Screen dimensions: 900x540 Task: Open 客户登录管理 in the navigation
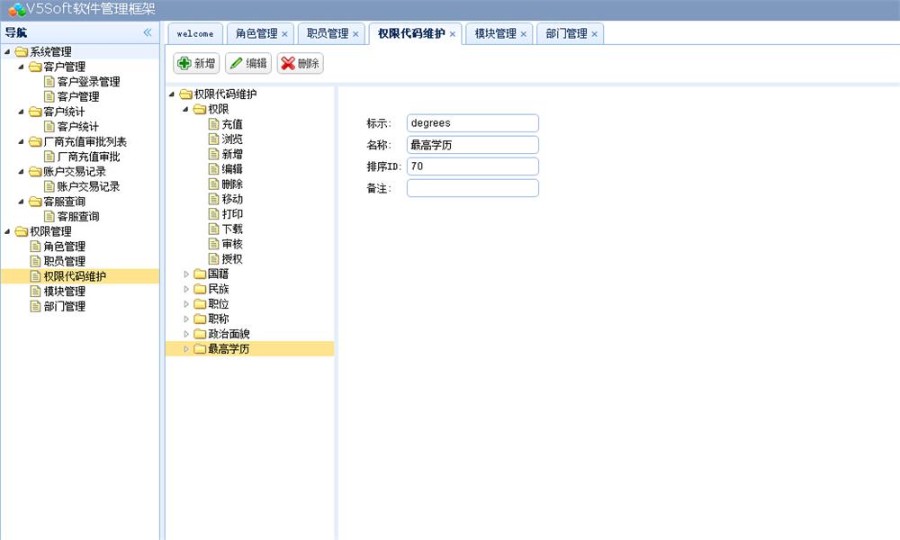tap(88, 82)
